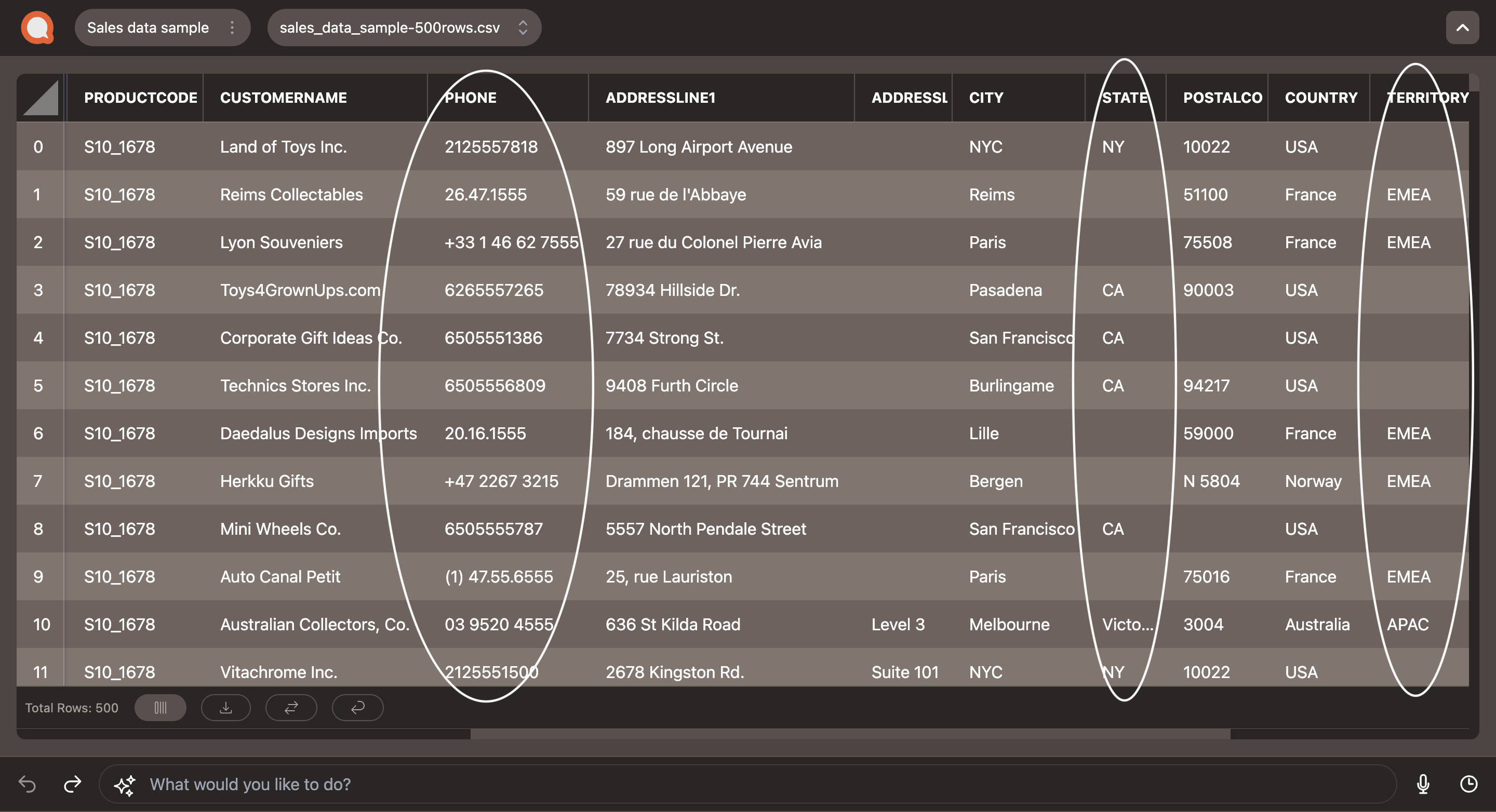Click the undo arrow at bottom left

click(x=28, y=784)
